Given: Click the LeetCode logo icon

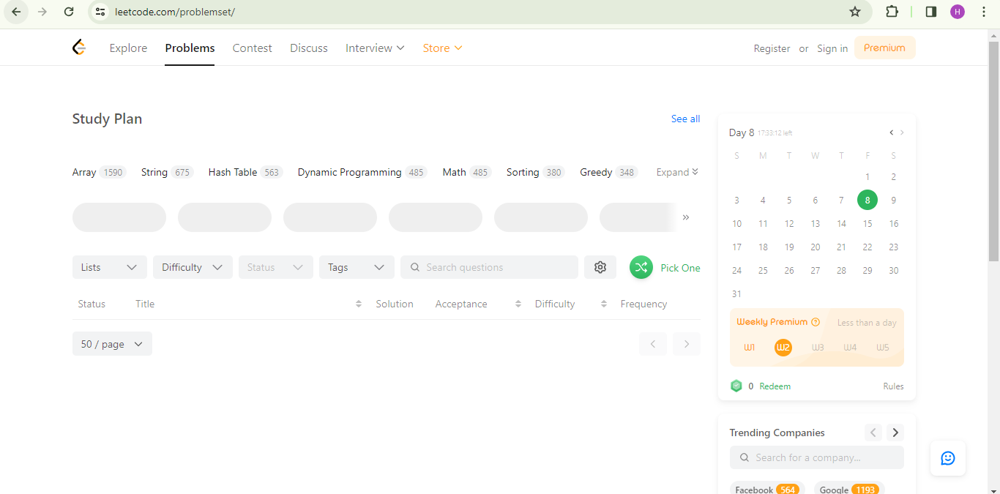Looking at the screenshot, I should 79,47.
